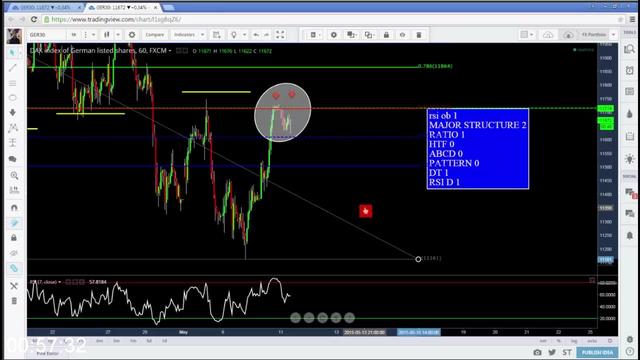
Task: Open the flame icon in right sidebar
Action: click(x=629, y=114)
